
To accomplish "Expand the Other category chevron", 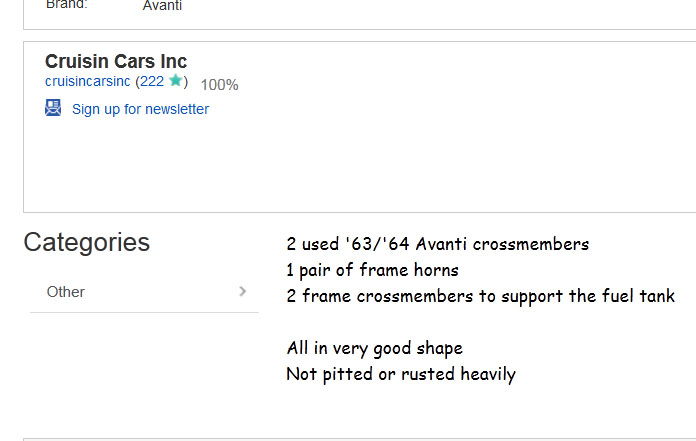I will click(243, 291).
